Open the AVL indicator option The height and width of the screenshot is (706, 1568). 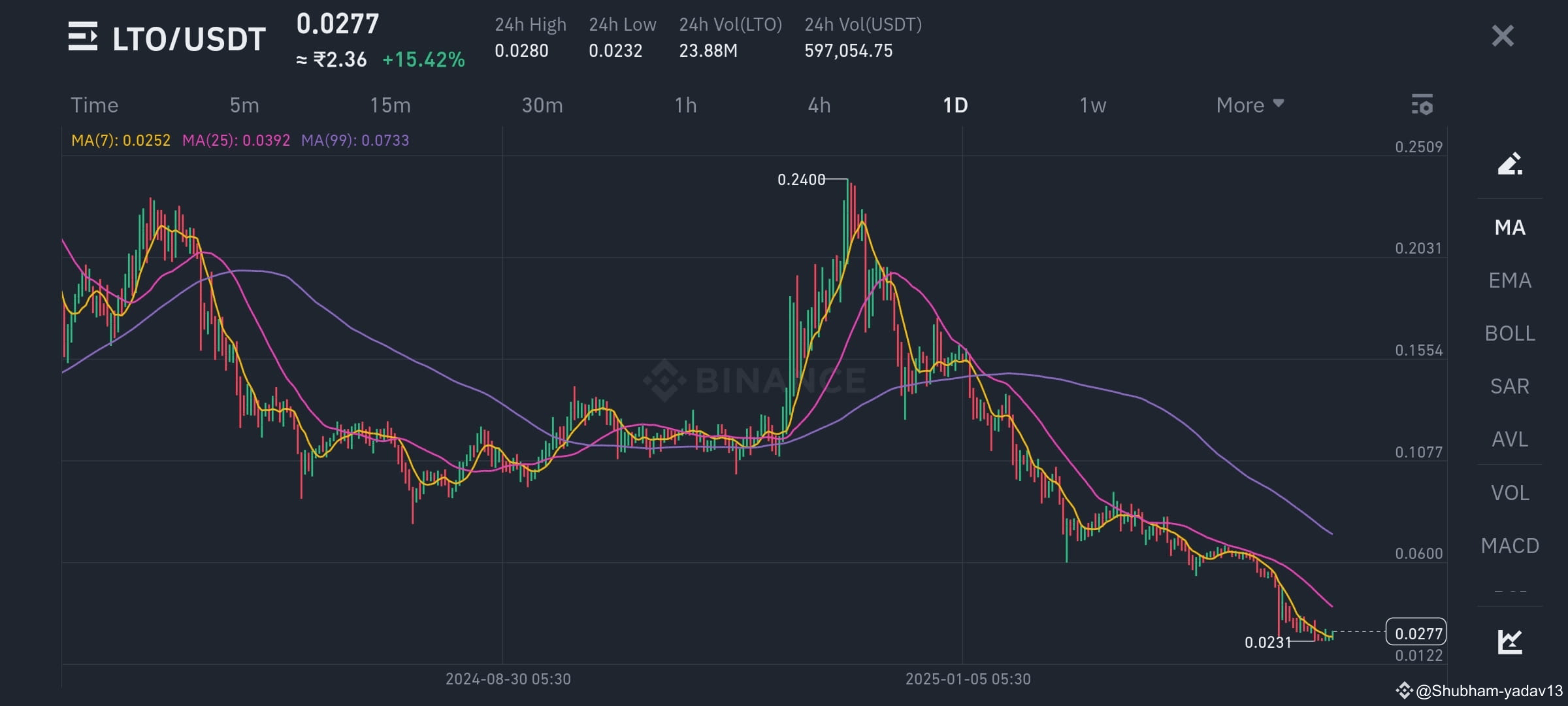(x=1508, y=439)
